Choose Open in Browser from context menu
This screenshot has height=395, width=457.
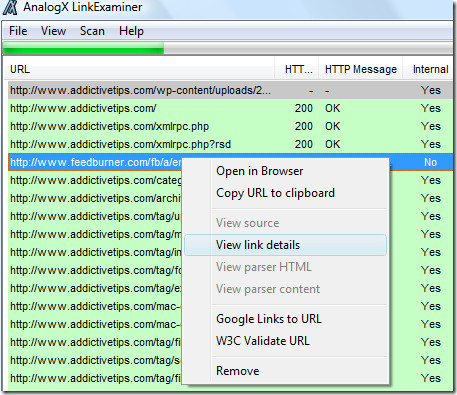pos(286,171)
